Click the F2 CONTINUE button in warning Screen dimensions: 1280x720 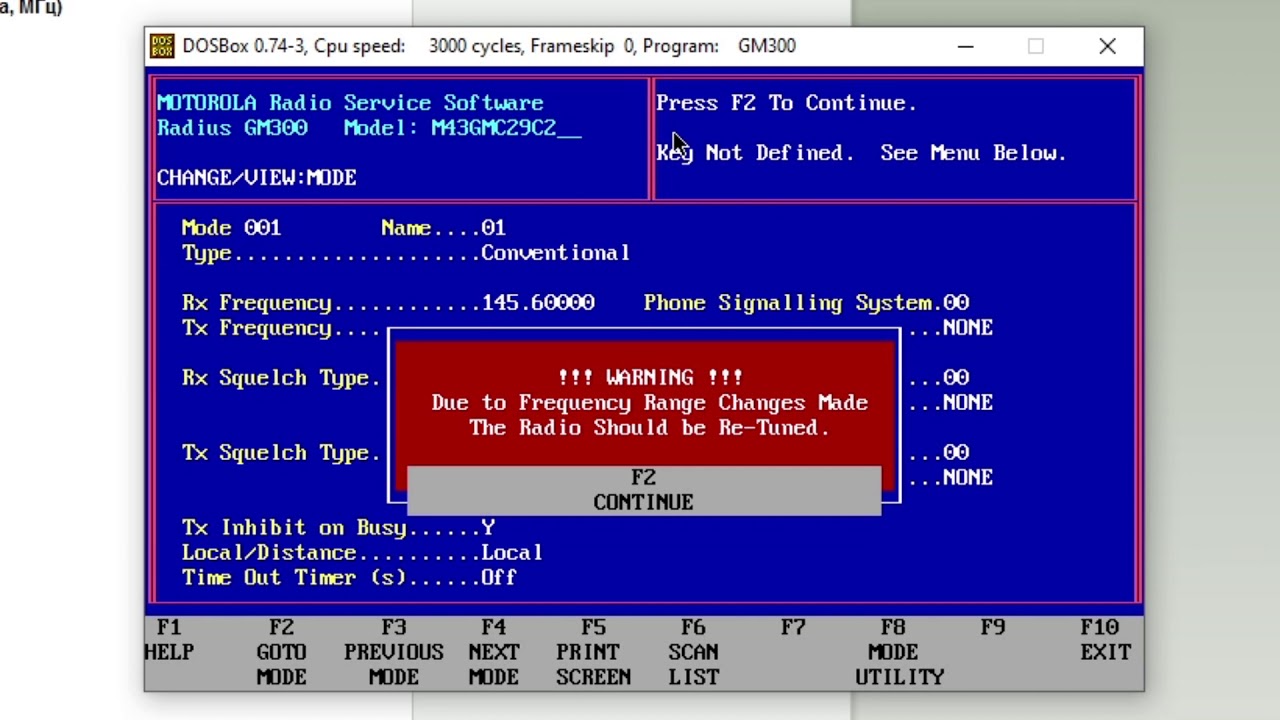tap(644, 490)
